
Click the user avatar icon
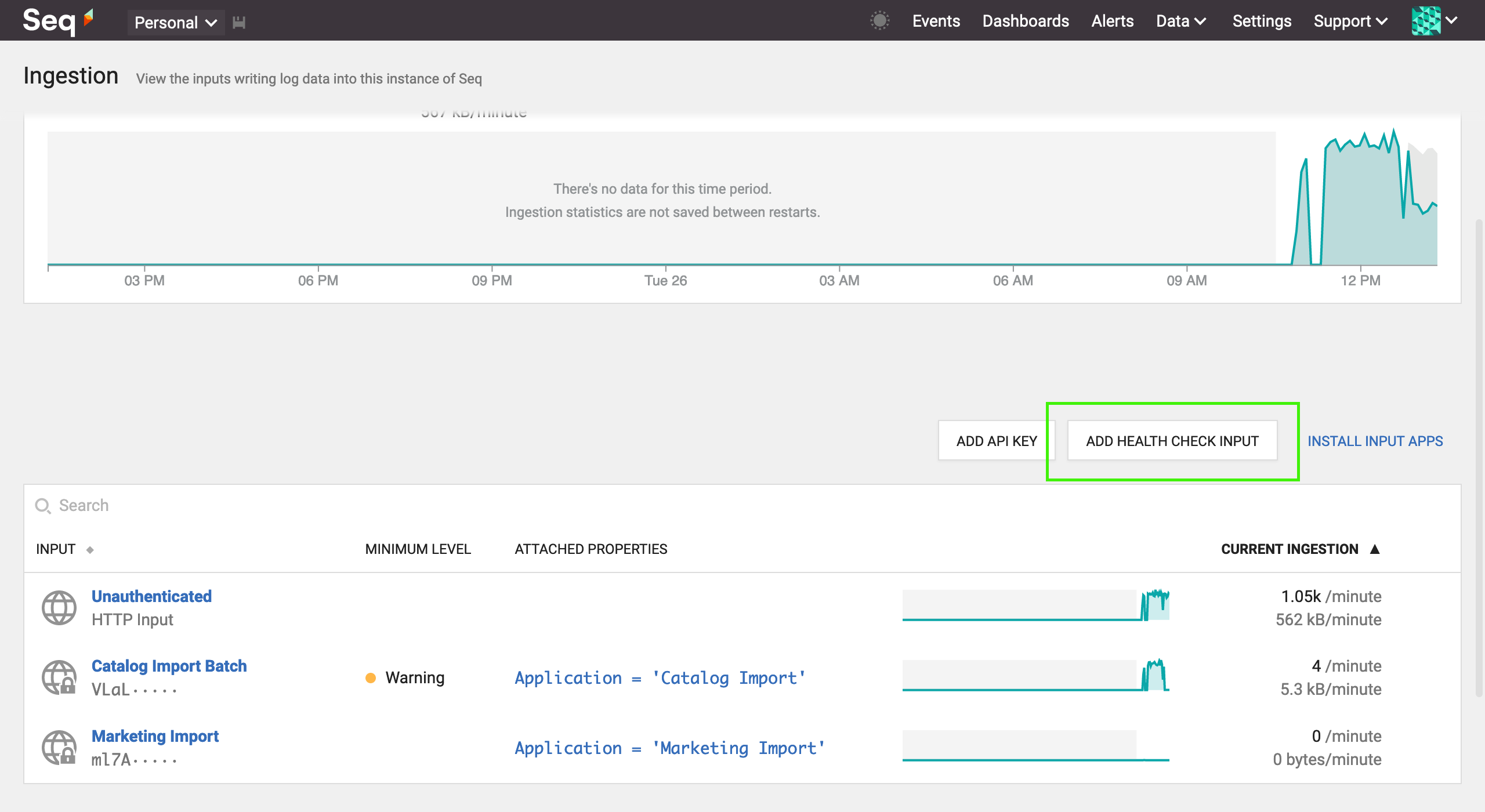(x=1426, y=21)
